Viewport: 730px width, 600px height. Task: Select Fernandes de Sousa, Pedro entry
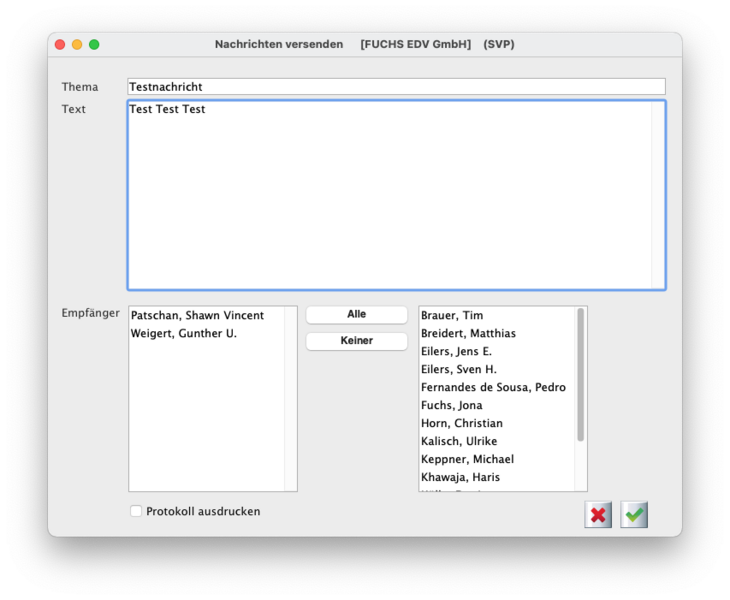[493, 388]
